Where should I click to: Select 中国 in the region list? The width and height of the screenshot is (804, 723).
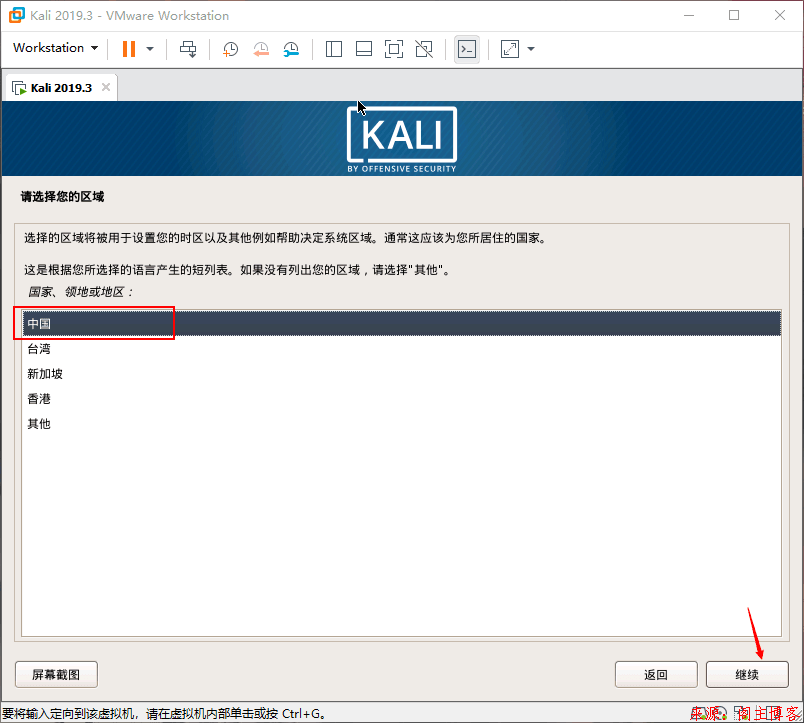click(401, 324)
